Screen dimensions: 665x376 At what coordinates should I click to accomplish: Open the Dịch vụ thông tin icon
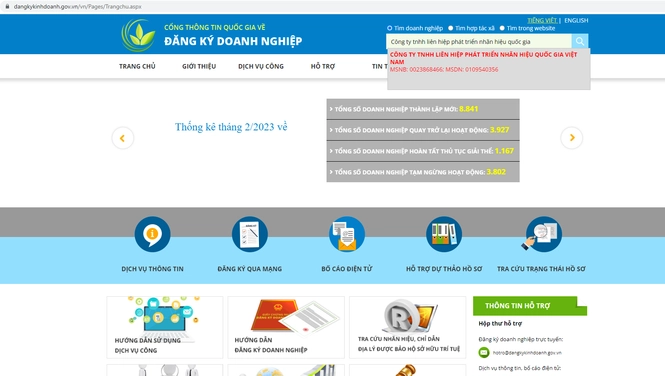click(x=153, y=234)
